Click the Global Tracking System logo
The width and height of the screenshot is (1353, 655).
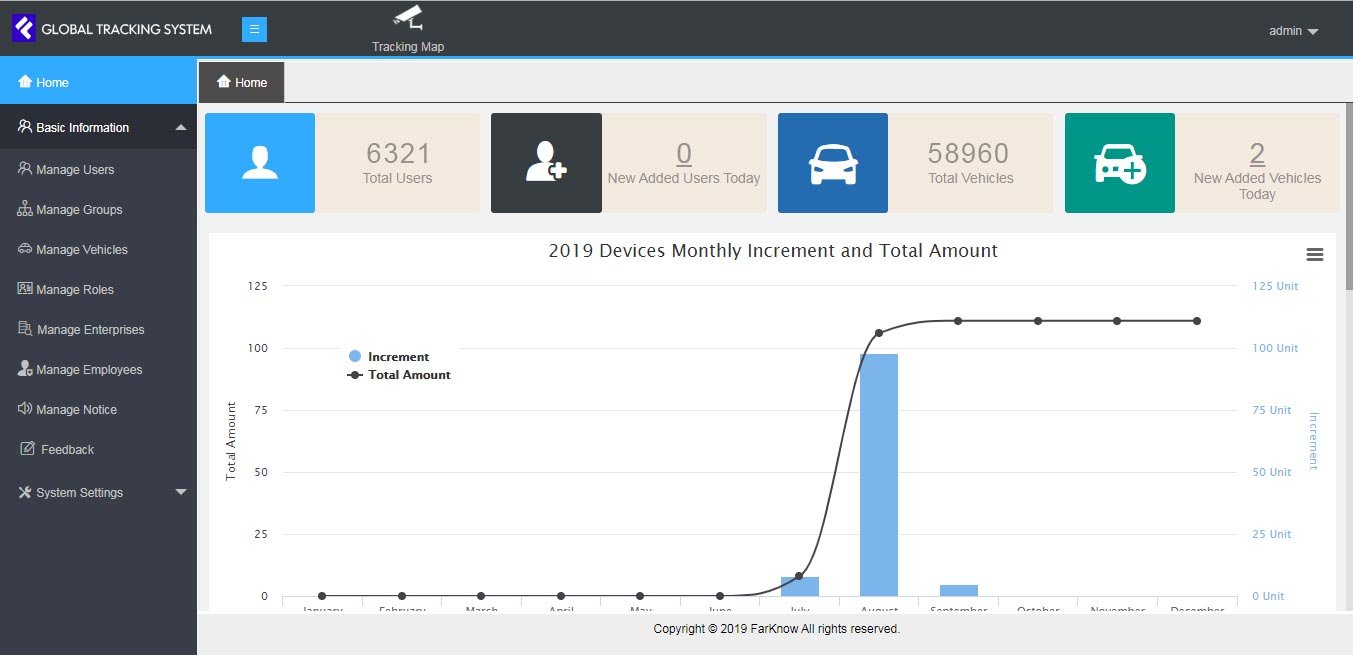coord(24,29)
